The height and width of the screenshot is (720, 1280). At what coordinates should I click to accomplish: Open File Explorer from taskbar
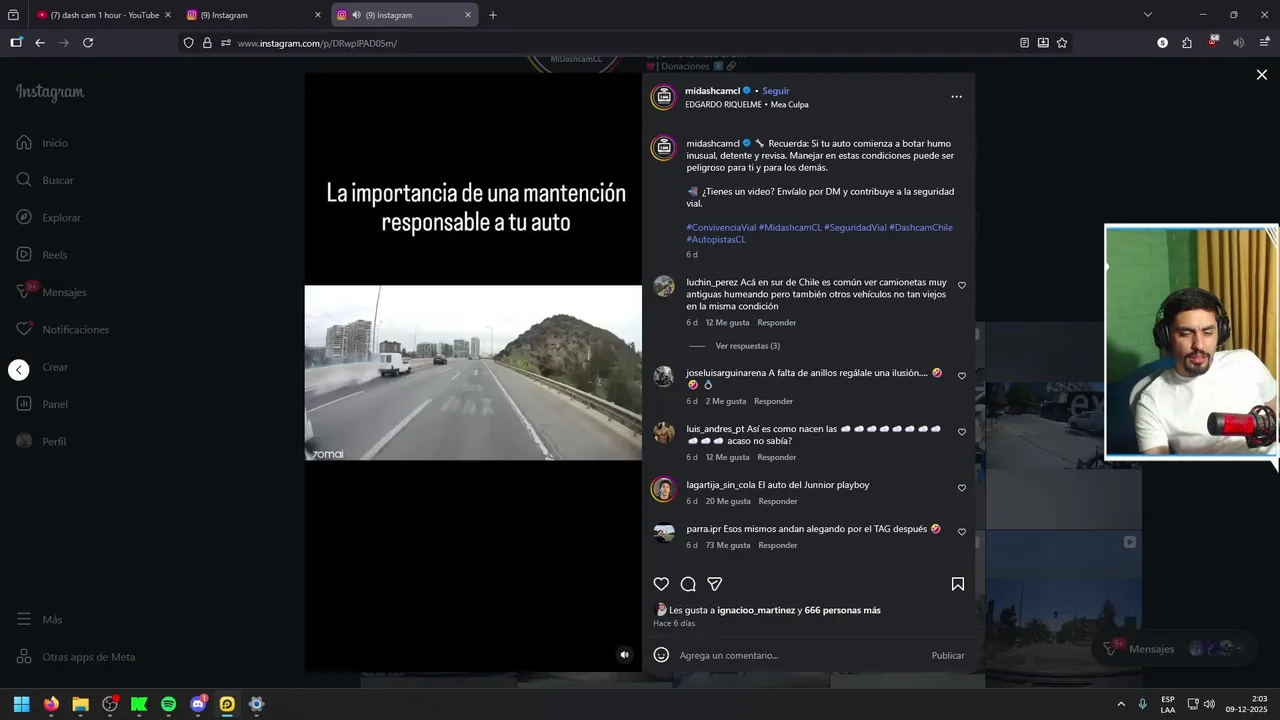pyautogui.click(x=80, y=704)
